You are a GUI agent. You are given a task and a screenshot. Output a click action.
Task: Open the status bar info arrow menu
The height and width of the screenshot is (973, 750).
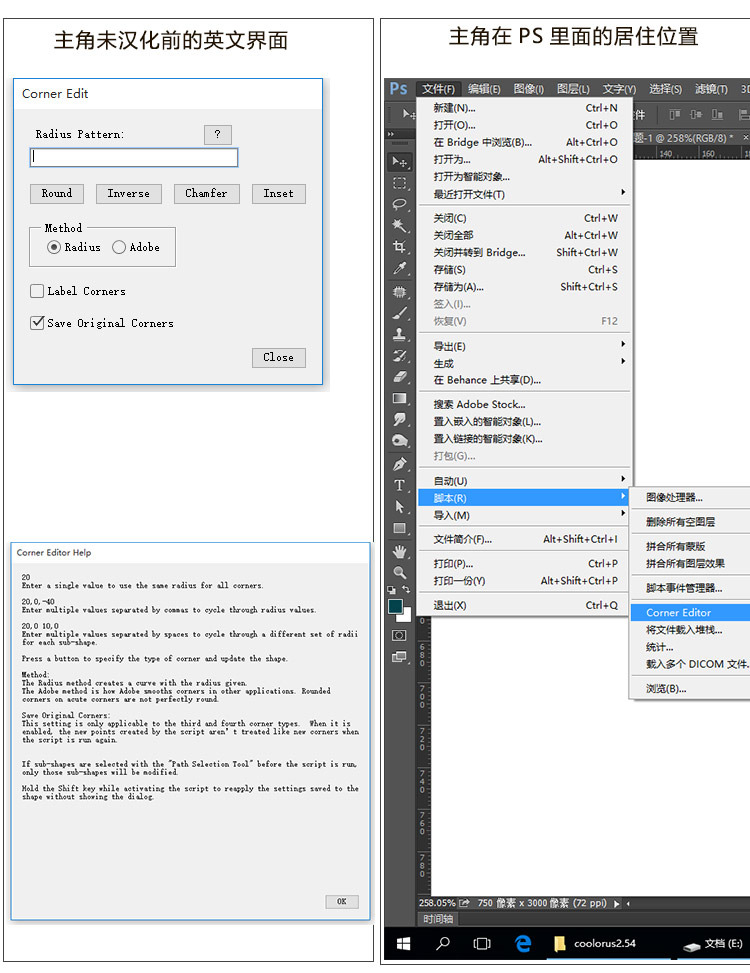(x=616, y=904)
